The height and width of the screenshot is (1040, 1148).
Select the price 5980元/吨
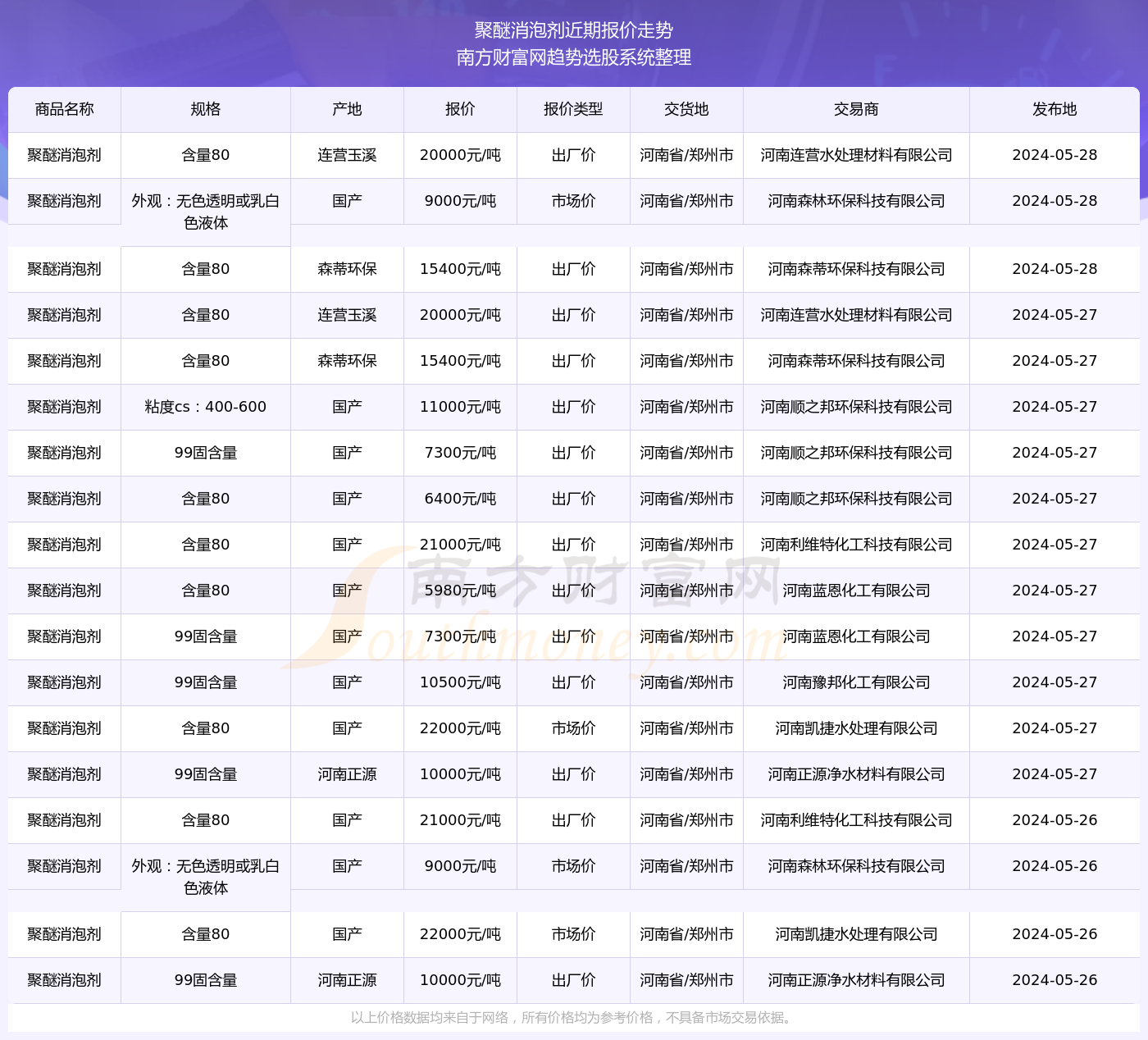click(x=460, y=591)
